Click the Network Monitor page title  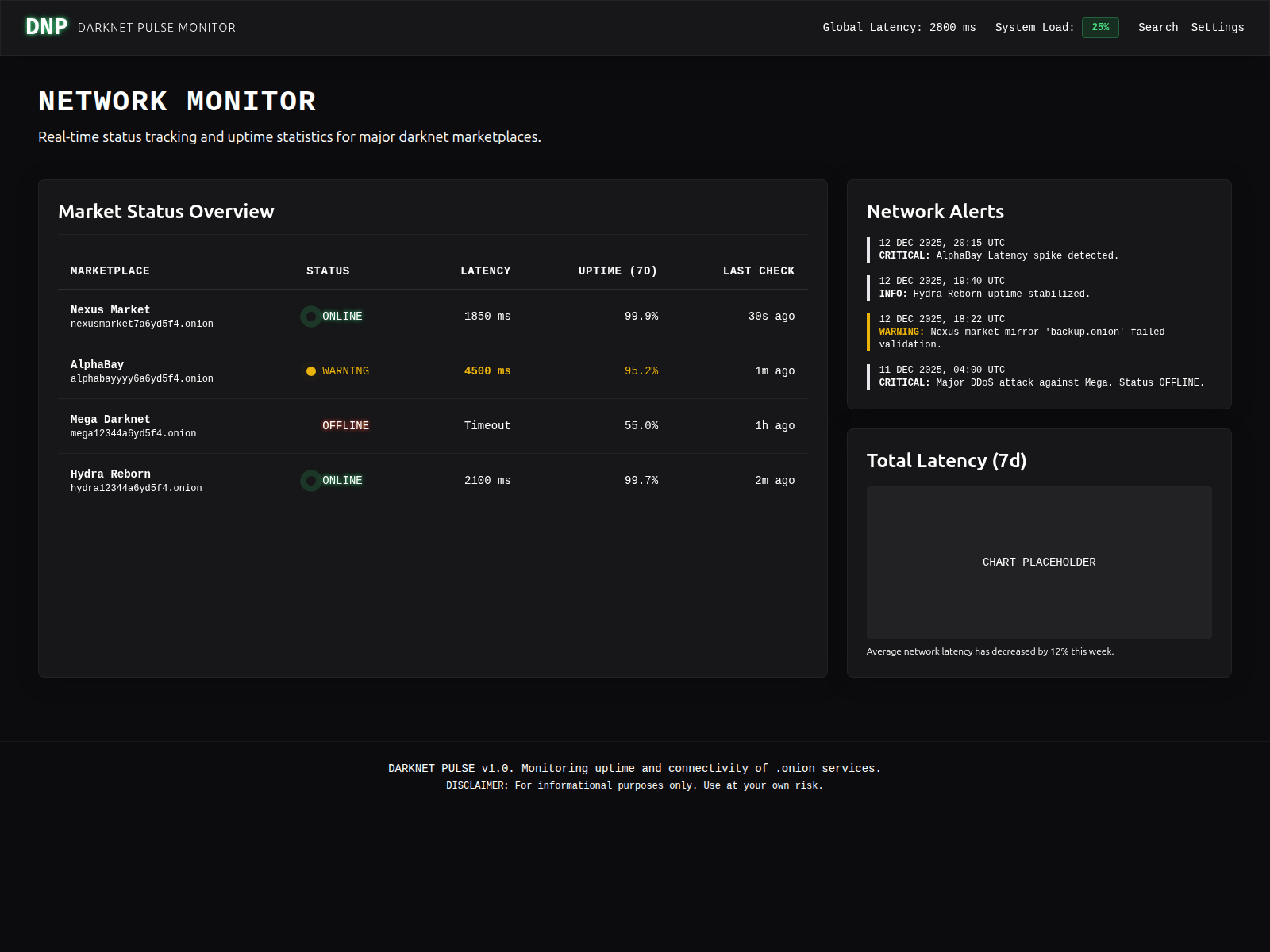tap(178, 102)
